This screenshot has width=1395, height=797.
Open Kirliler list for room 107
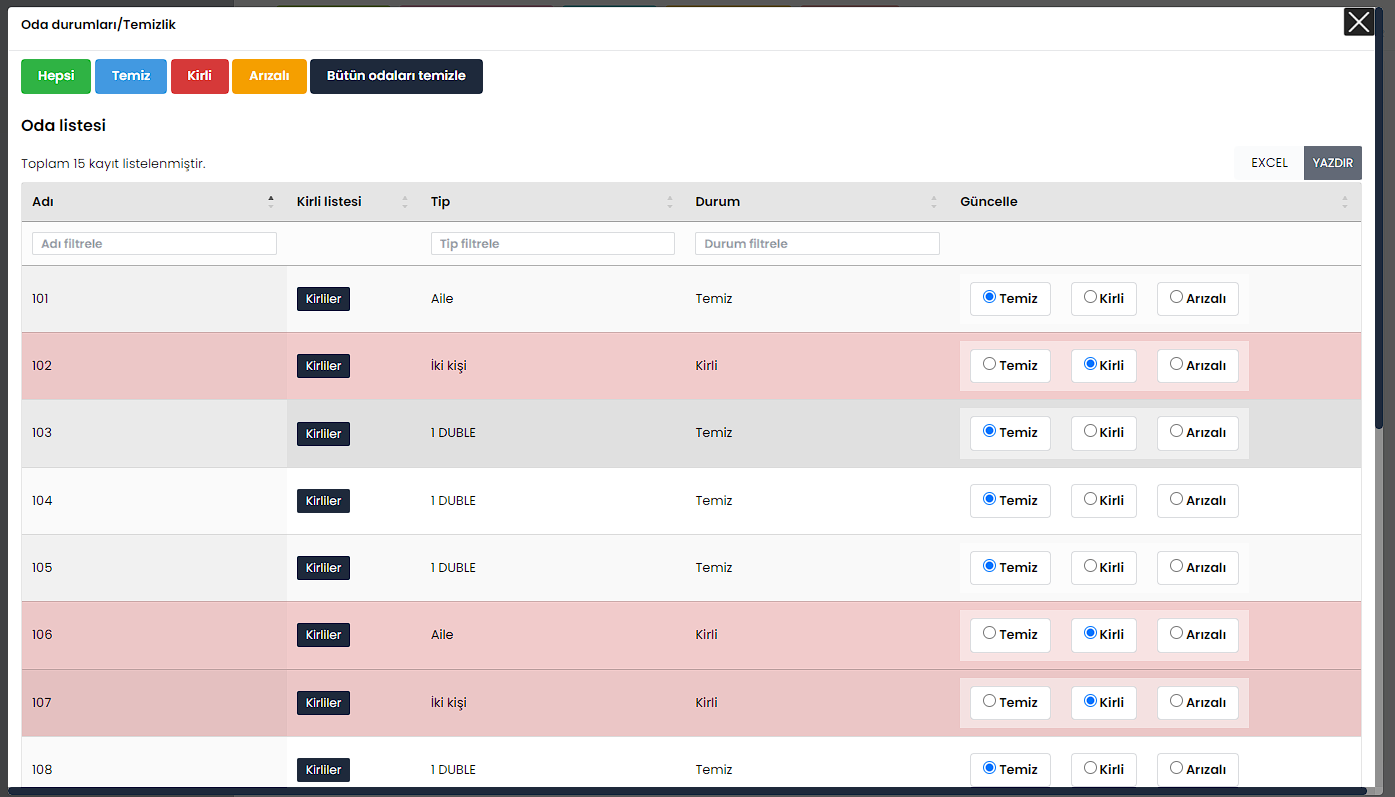coord(323,703)
